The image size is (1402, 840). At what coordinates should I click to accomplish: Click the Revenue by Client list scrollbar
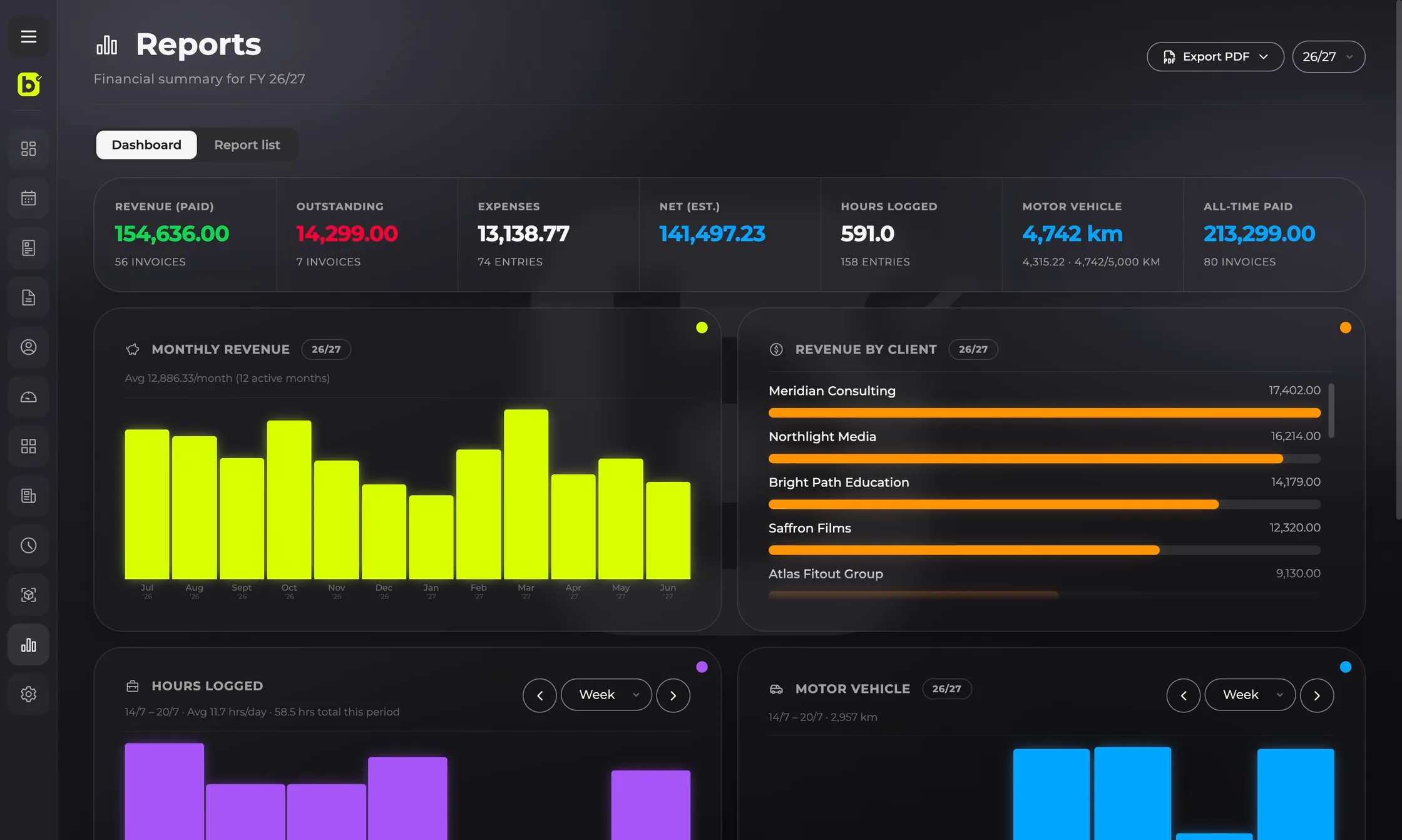click(x=1331, y=411)
